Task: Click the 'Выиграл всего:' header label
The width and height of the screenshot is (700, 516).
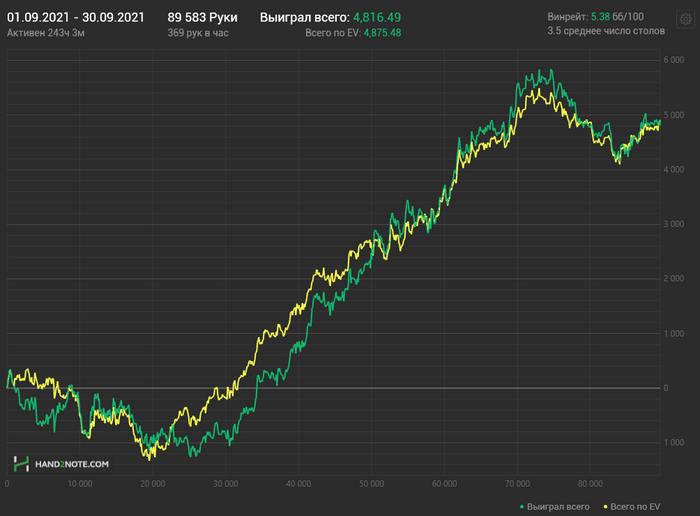Action: 305,17
